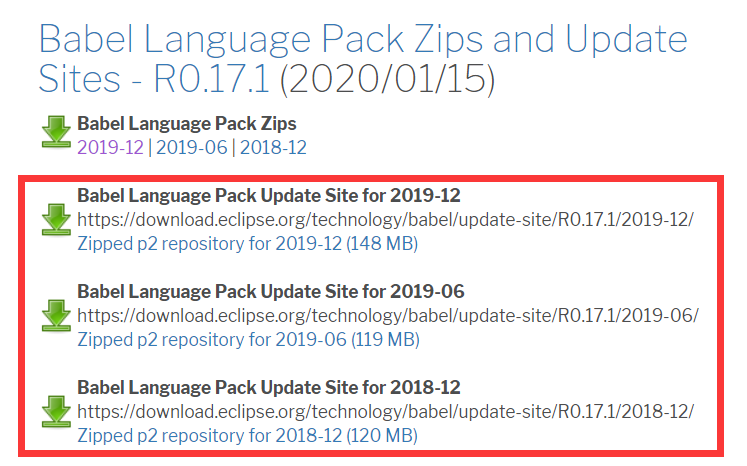This screenshot has width=747, height=466.
Task: Click the update-site URL ending in R0.17.1/2018-12/
Action: pyautogui.click(x=385, y=412)
